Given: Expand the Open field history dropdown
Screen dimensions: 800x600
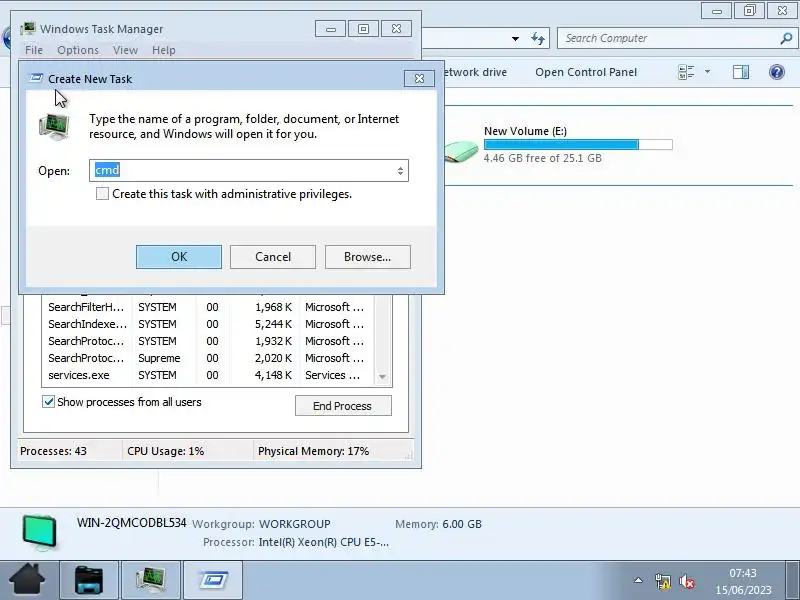Looking at the screenshot, I should click(x=401, y=170).
